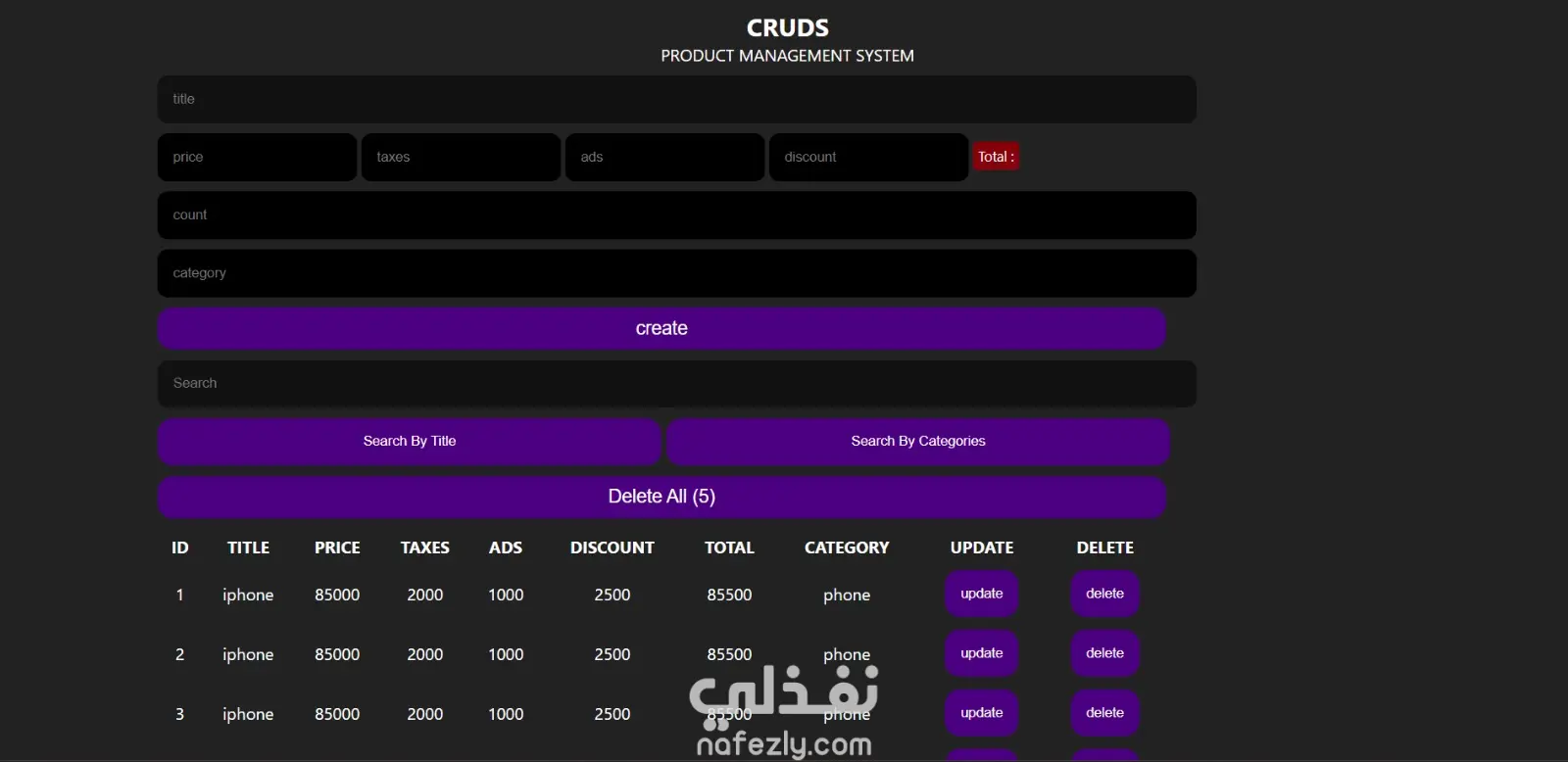The width and height of the screenshot is (1568, 762).
Task: Click the red Total label
Action: pyautogui.click(x=996, y=157)
